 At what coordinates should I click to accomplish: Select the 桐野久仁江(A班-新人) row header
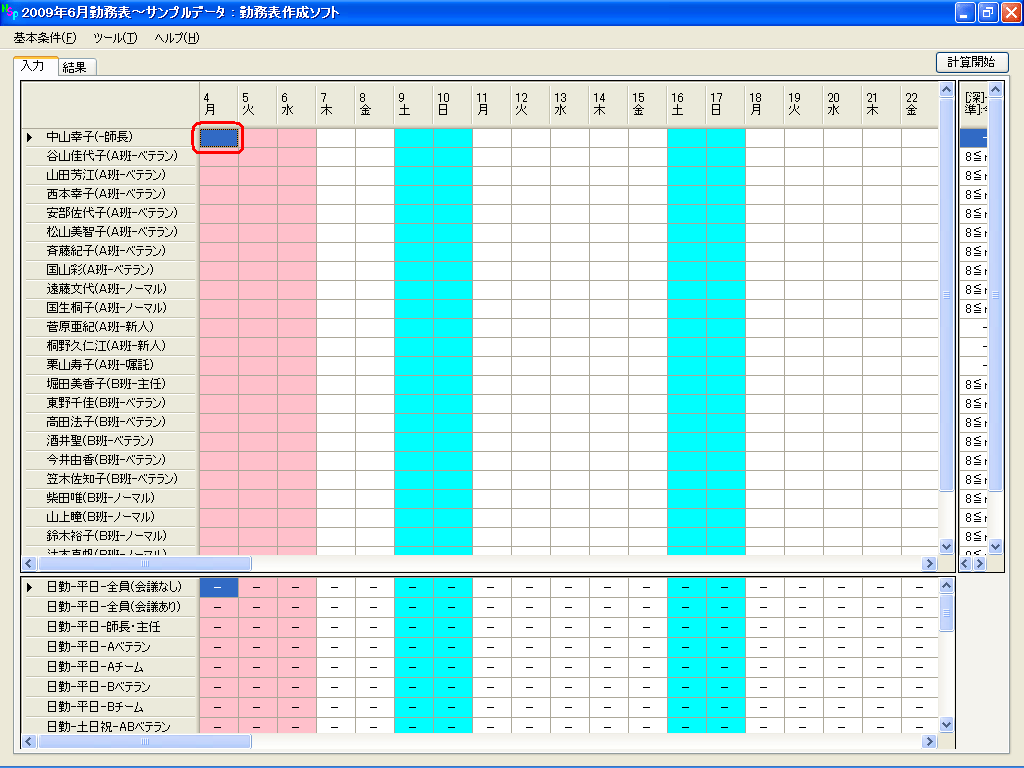[x=110, y=345]
